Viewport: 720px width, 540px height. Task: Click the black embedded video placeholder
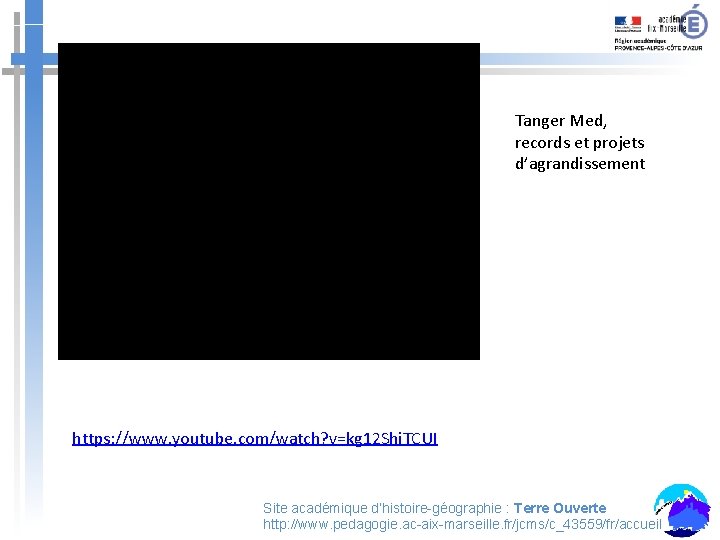point(269,201)
